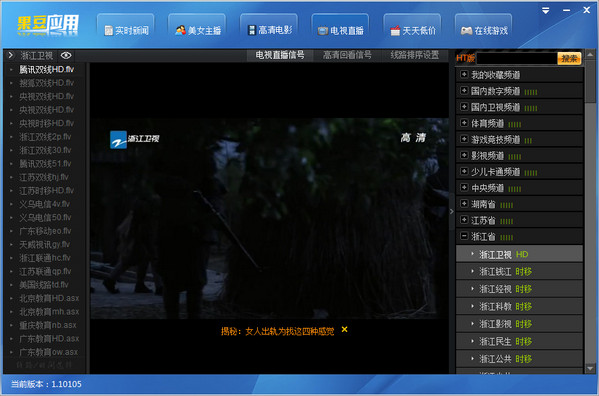Expand 中央频道 group
The image size is (599, 396).
pos(519,188)
